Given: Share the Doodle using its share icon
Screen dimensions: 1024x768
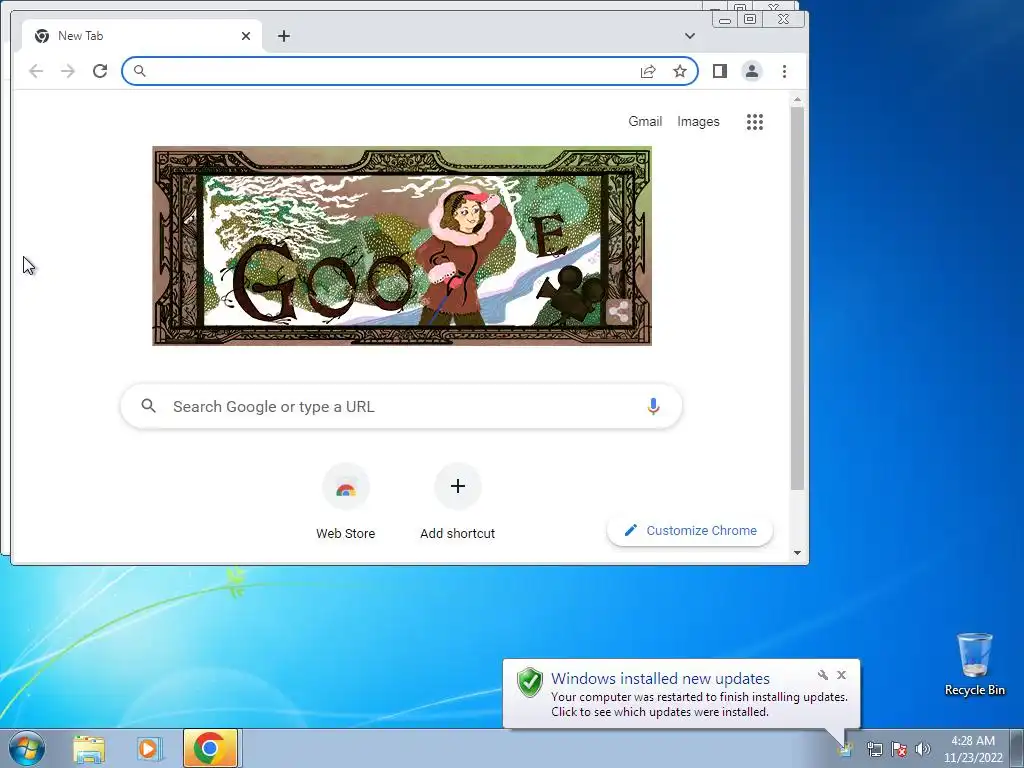Looking at the screenshot, I should pos(618,312).
